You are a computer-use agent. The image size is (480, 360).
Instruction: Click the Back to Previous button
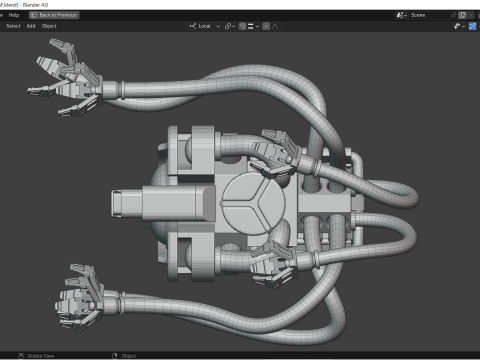(54, 15)
